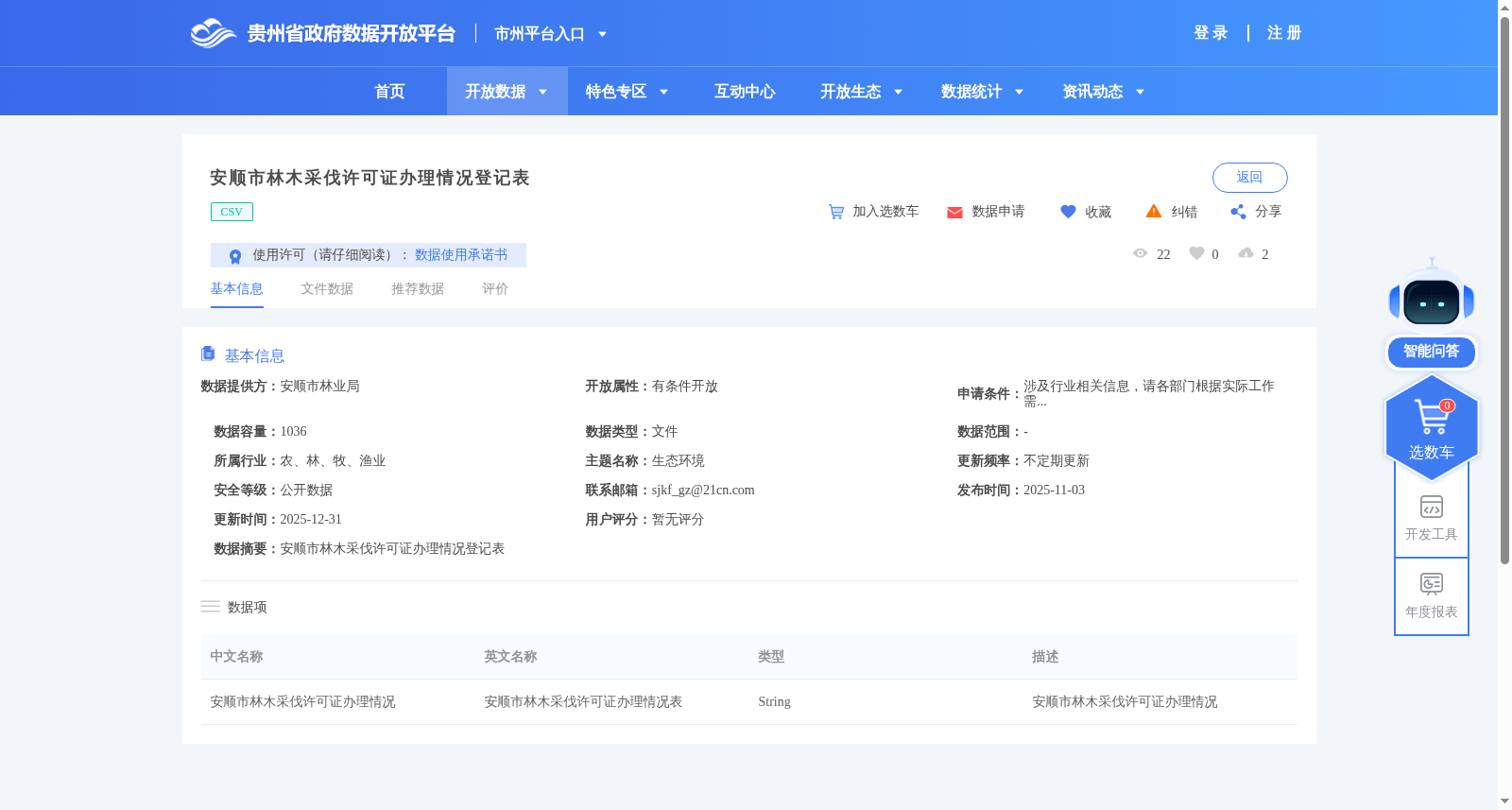This screenshot has height=810, width=1512.
Task: Click the envelope icon for 数据申请
Action: point(954,213)
